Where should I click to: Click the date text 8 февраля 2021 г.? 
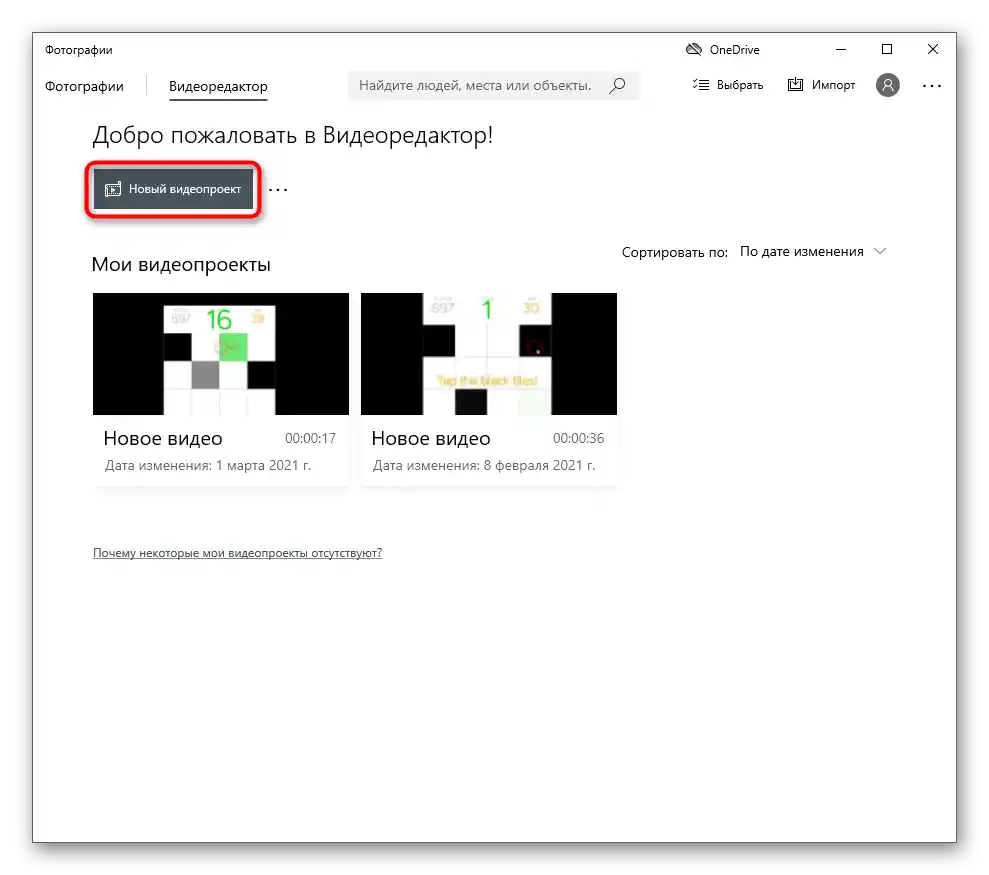tap(539, 466)
